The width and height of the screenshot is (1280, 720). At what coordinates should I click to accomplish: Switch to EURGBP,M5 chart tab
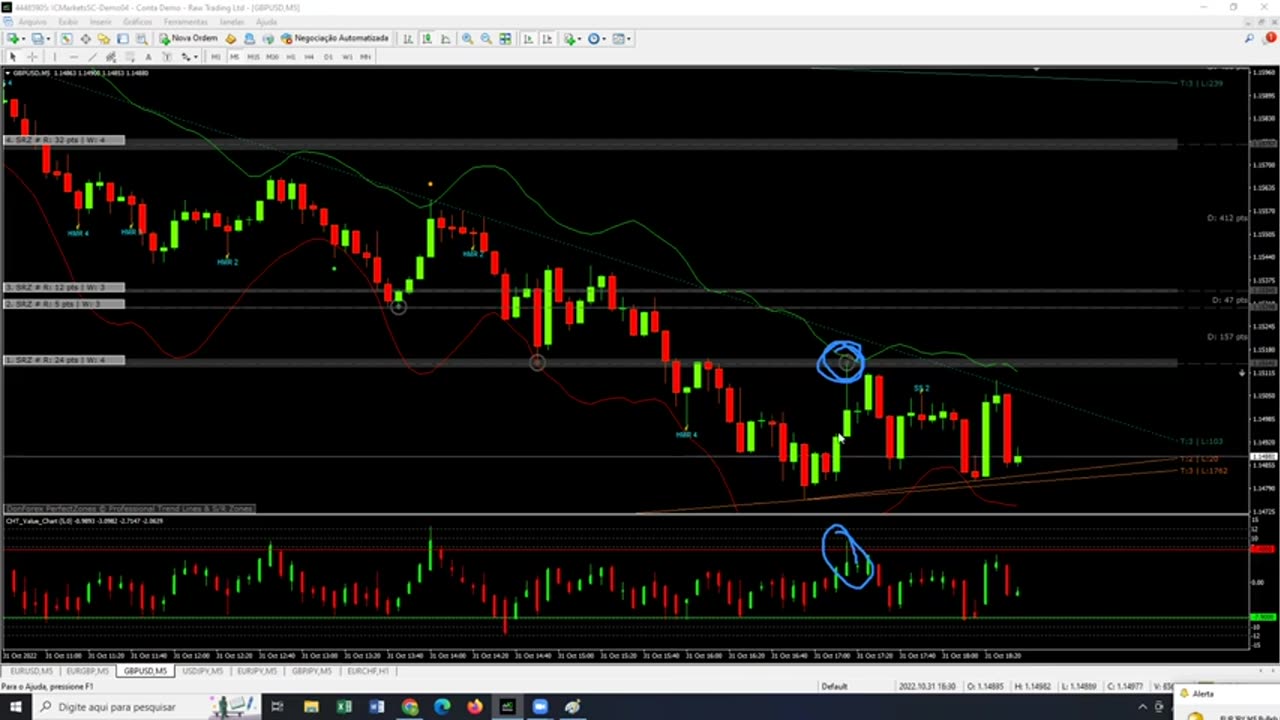[x=88, y=671]
